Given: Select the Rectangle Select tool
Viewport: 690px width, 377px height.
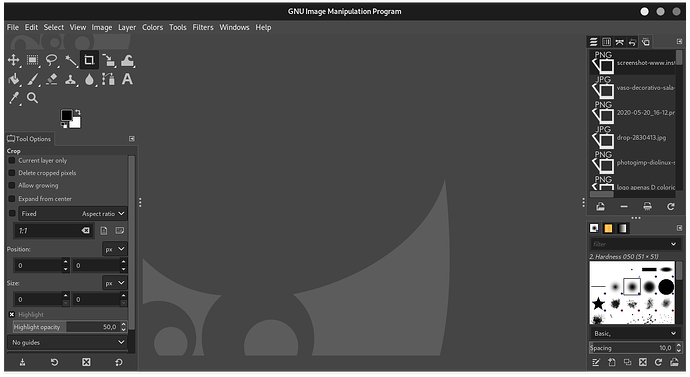Looking at the screenshot, I should click(x=32, y=60).
